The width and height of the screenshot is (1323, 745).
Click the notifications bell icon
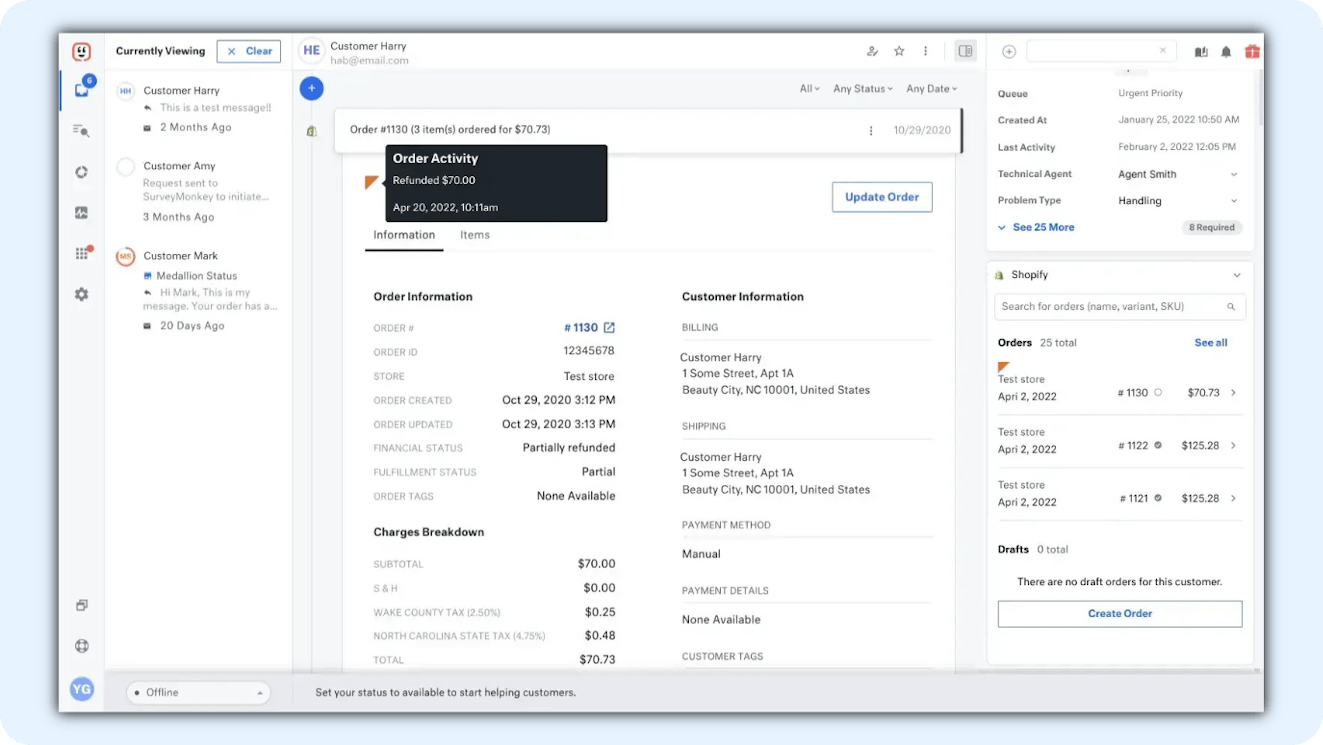(x=1226, y=52)
